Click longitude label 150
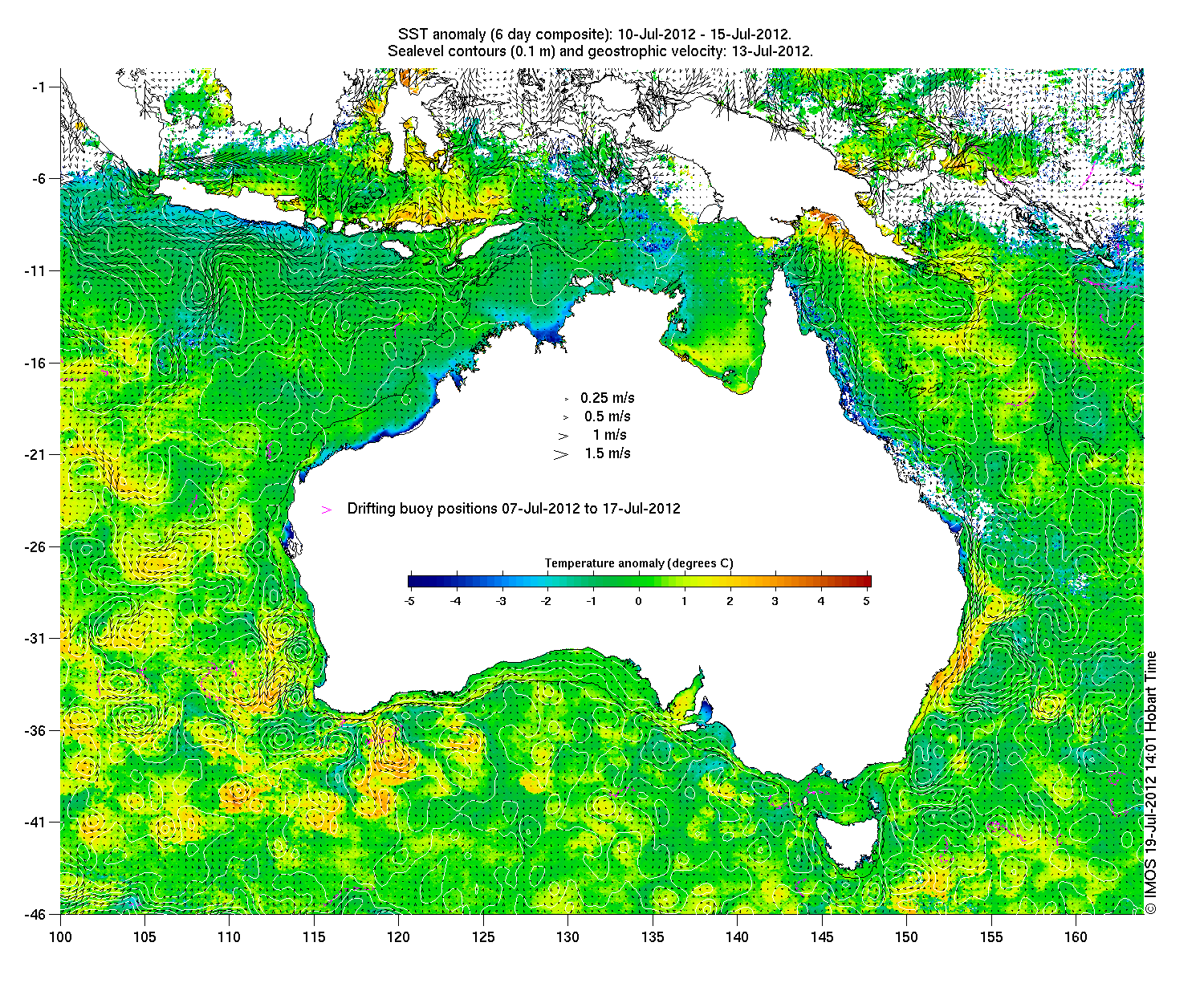This screenshot has height=983, width=1204. point(906,937)
